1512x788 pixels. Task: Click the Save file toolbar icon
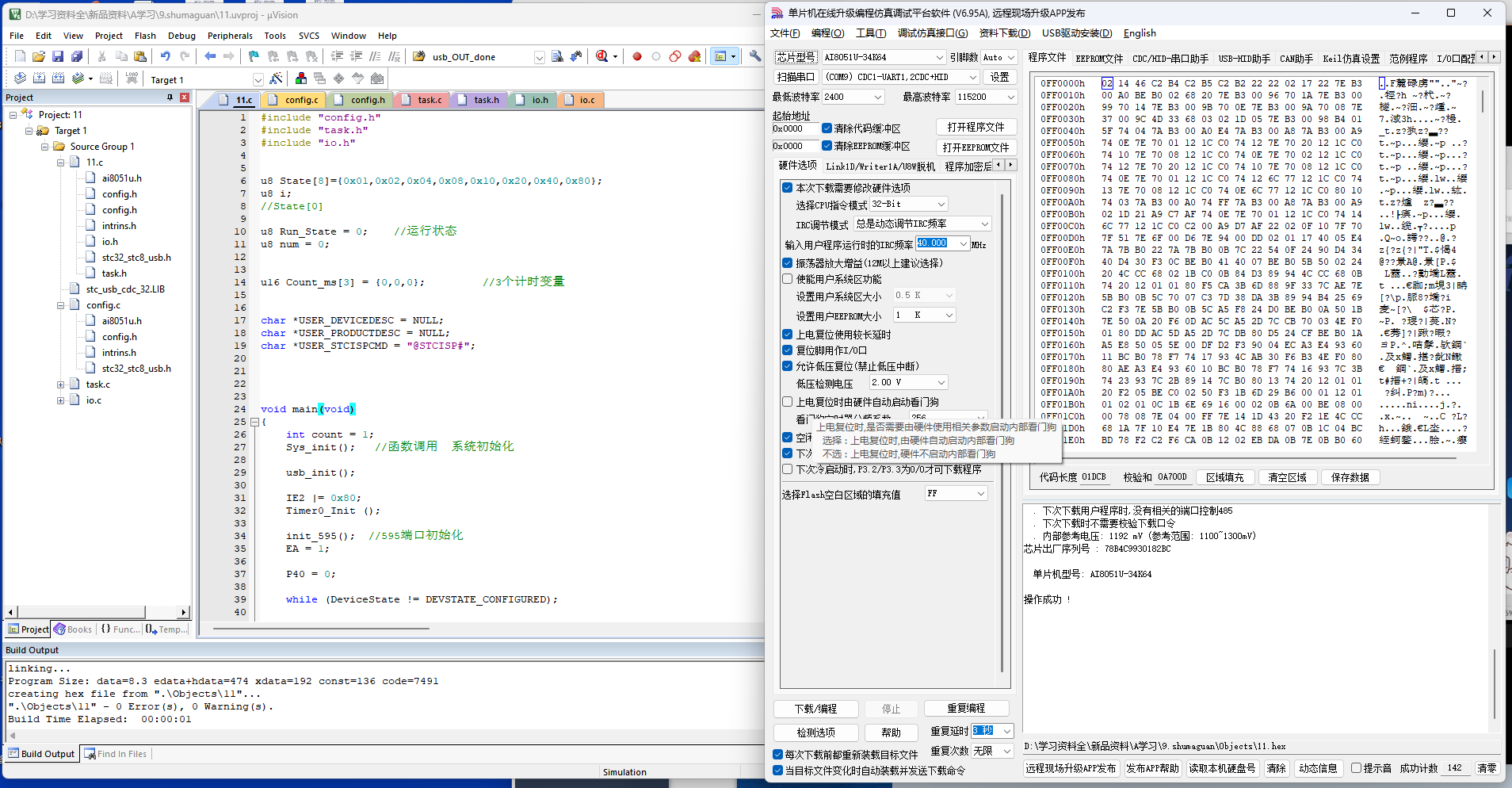58,56
